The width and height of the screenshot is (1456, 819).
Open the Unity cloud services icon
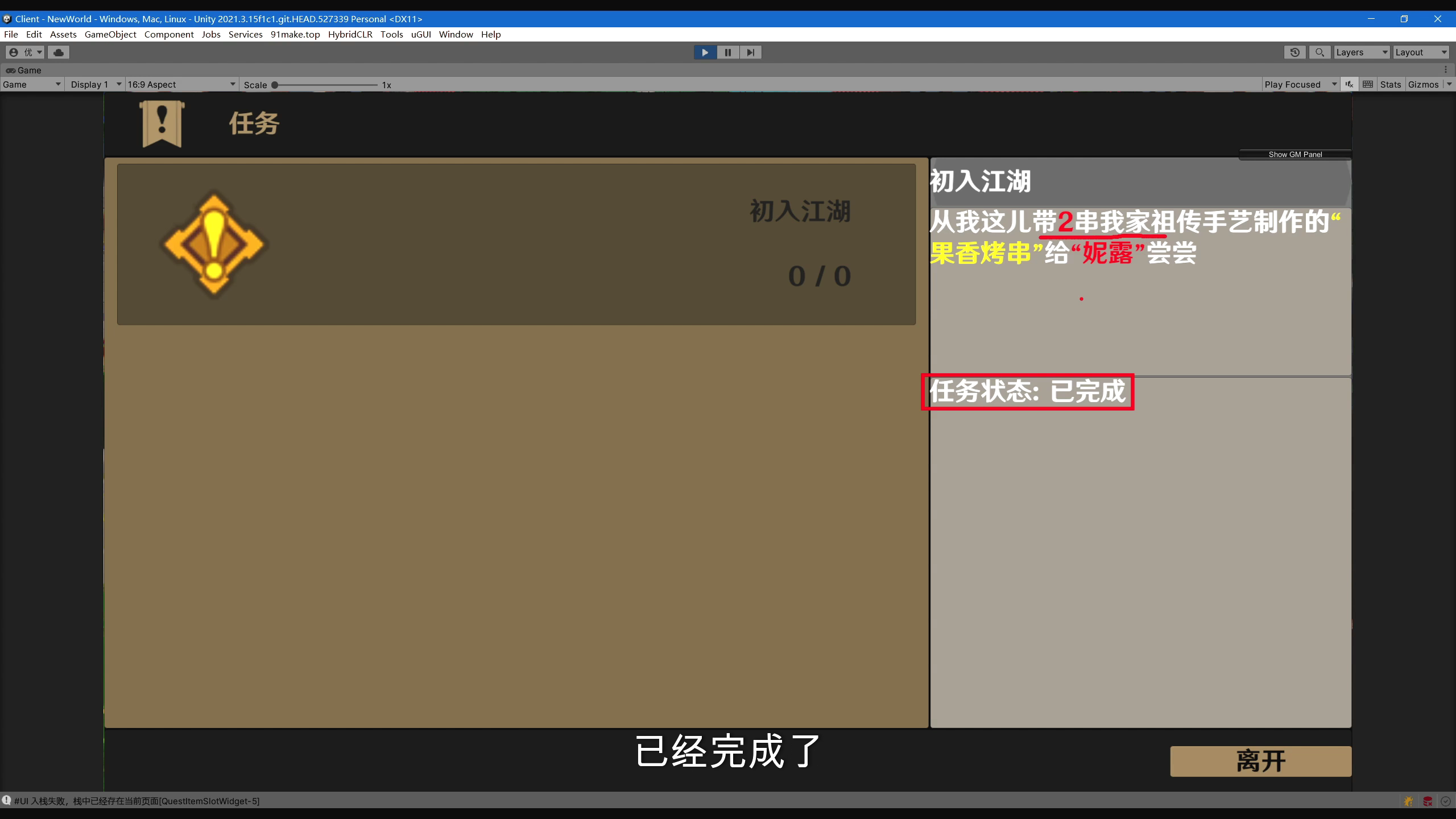coord(58,52)
